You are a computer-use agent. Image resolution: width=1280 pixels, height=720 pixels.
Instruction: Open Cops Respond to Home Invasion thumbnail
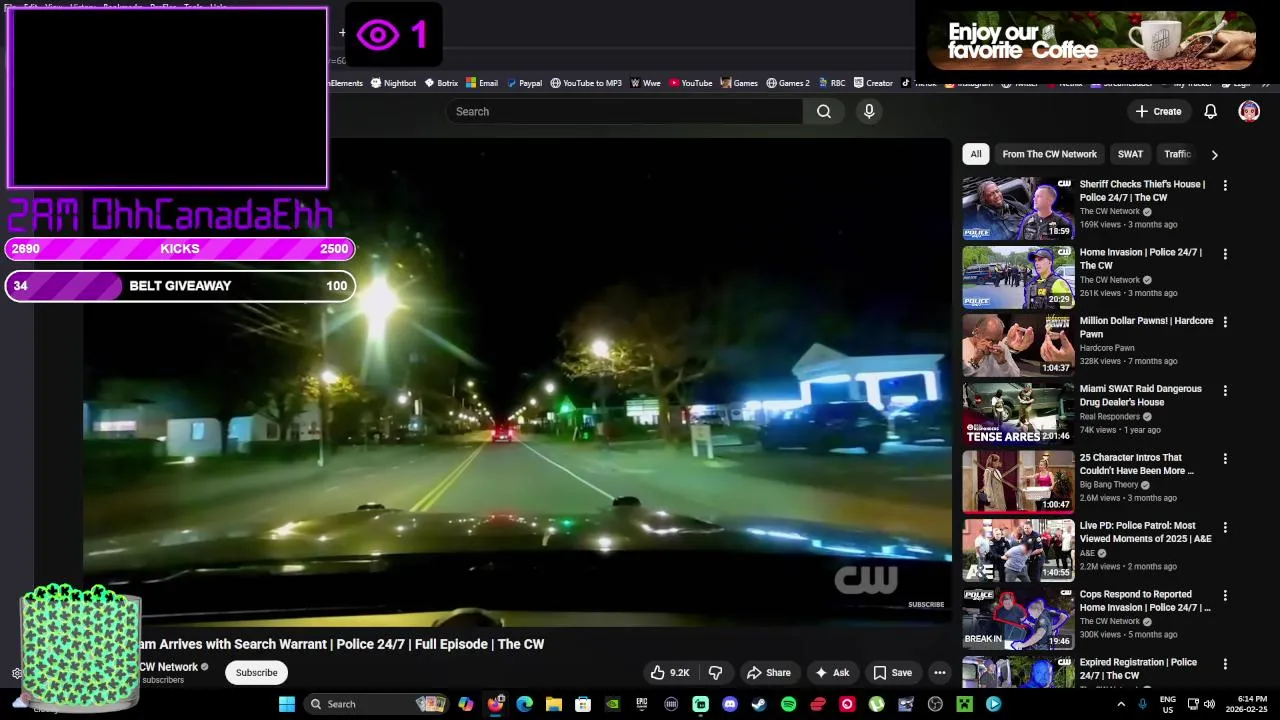click(1018, 619)
